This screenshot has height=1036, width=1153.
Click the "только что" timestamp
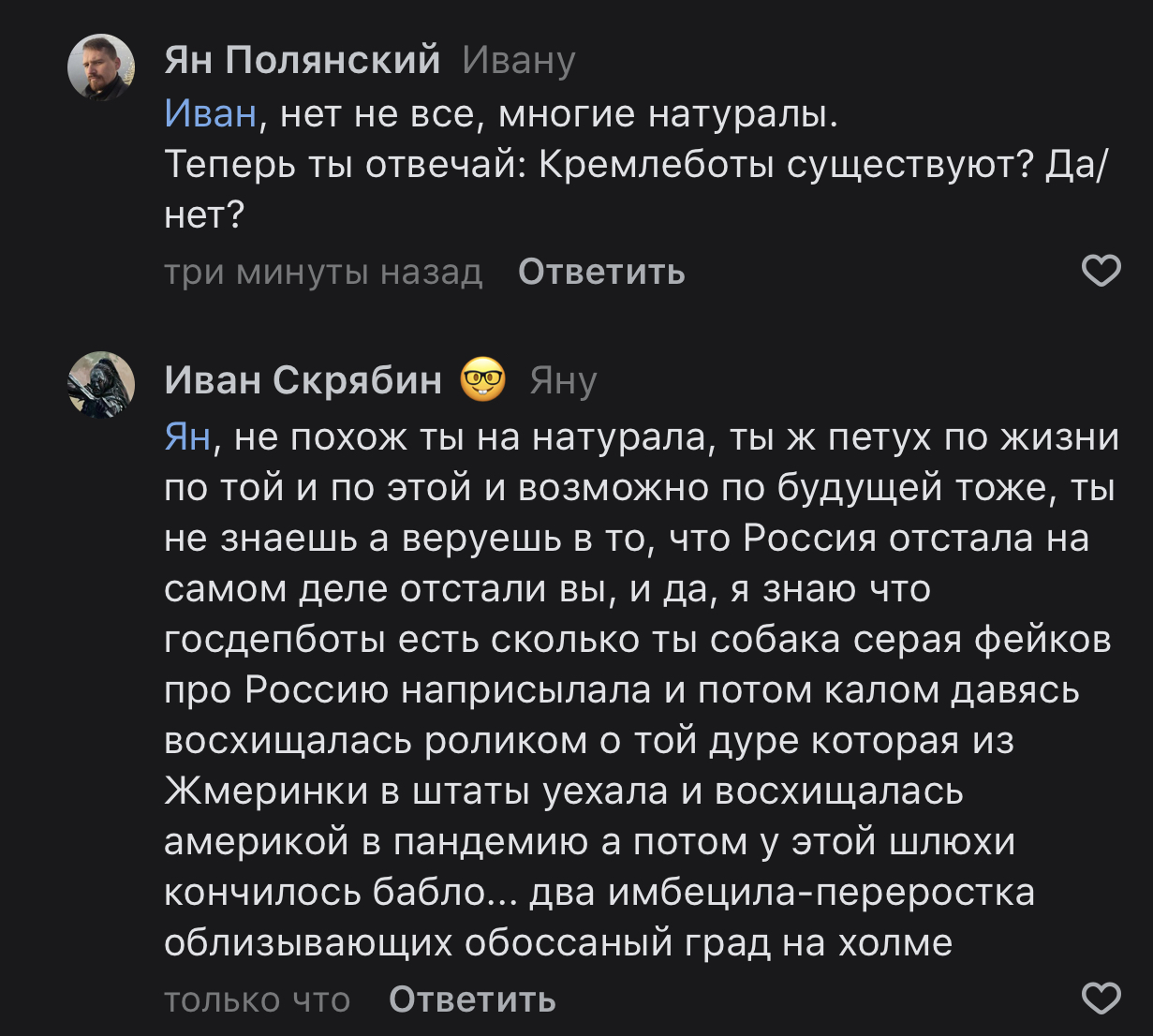(257, 1000)
